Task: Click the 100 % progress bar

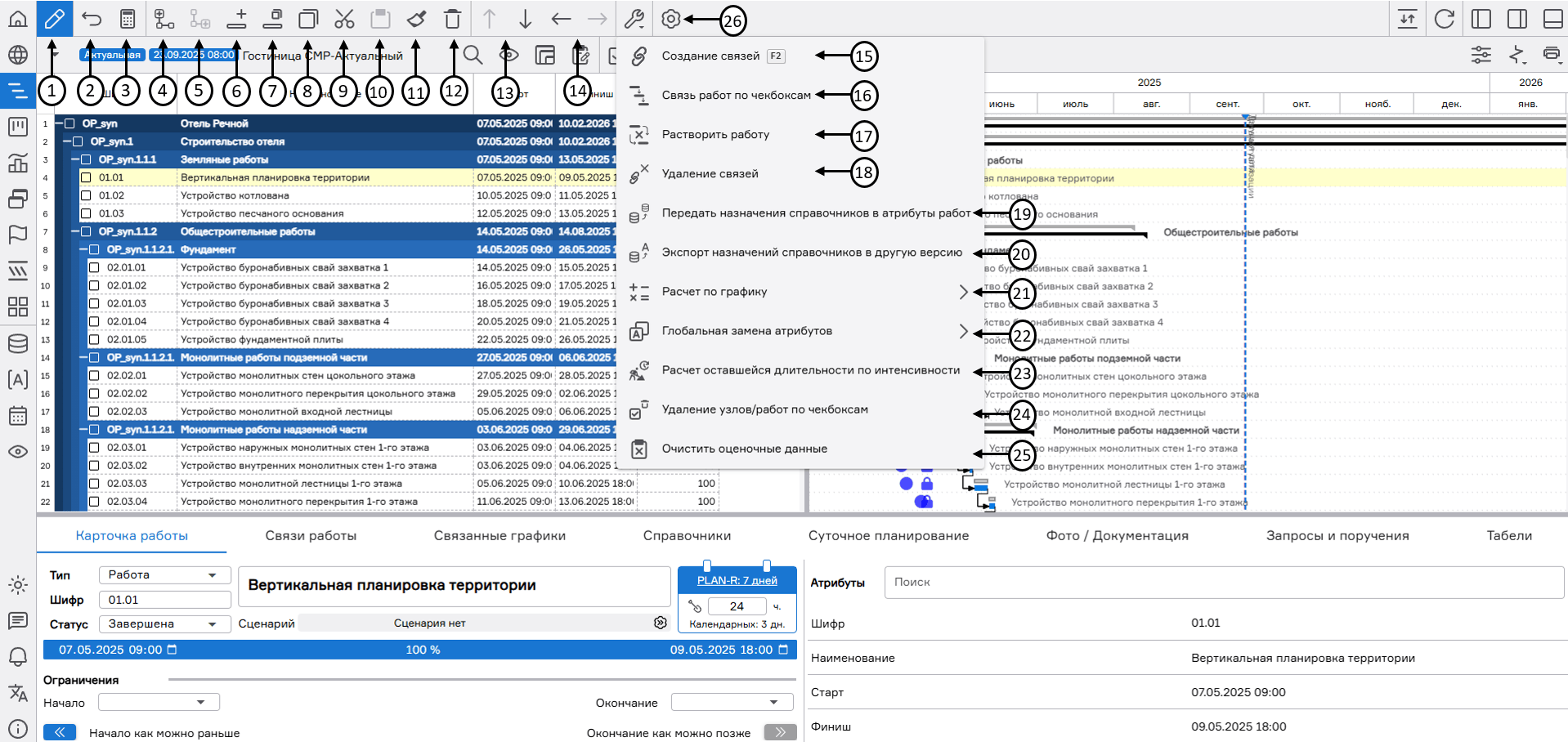Action: [421, 650]
